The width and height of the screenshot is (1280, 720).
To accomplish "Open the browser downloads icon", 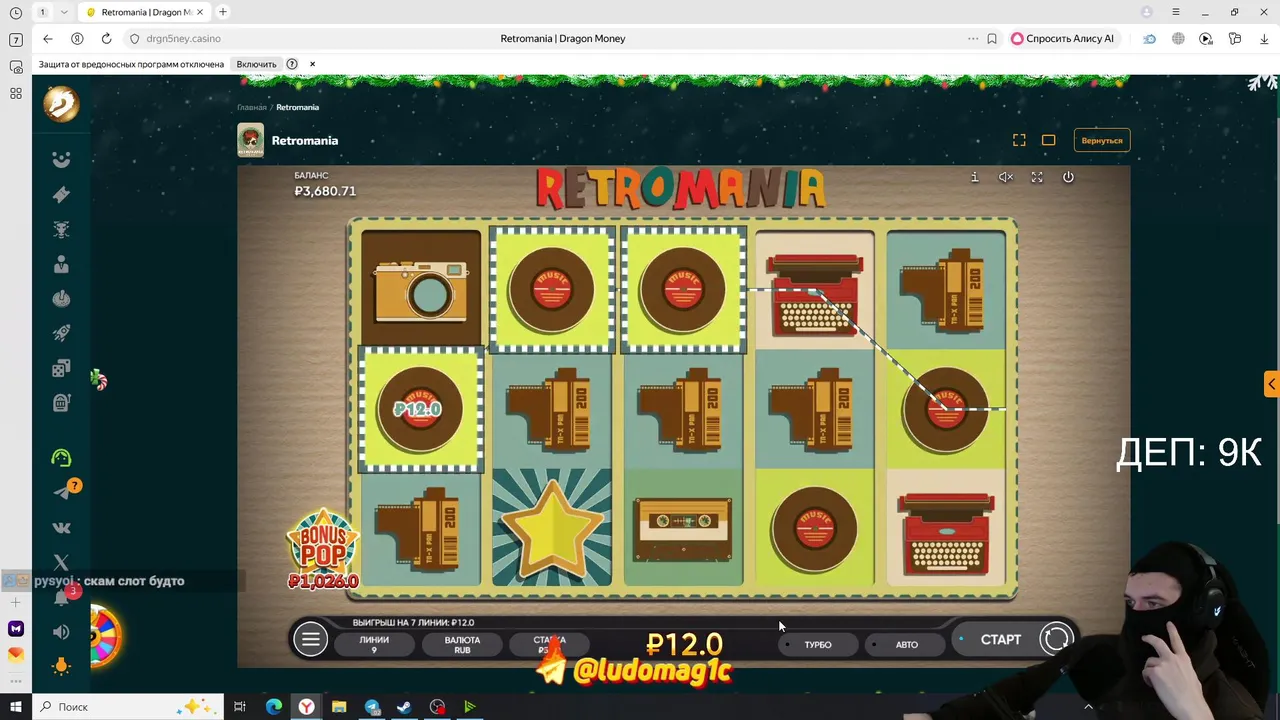I will pyautogui.click(x=1264, y=38).
